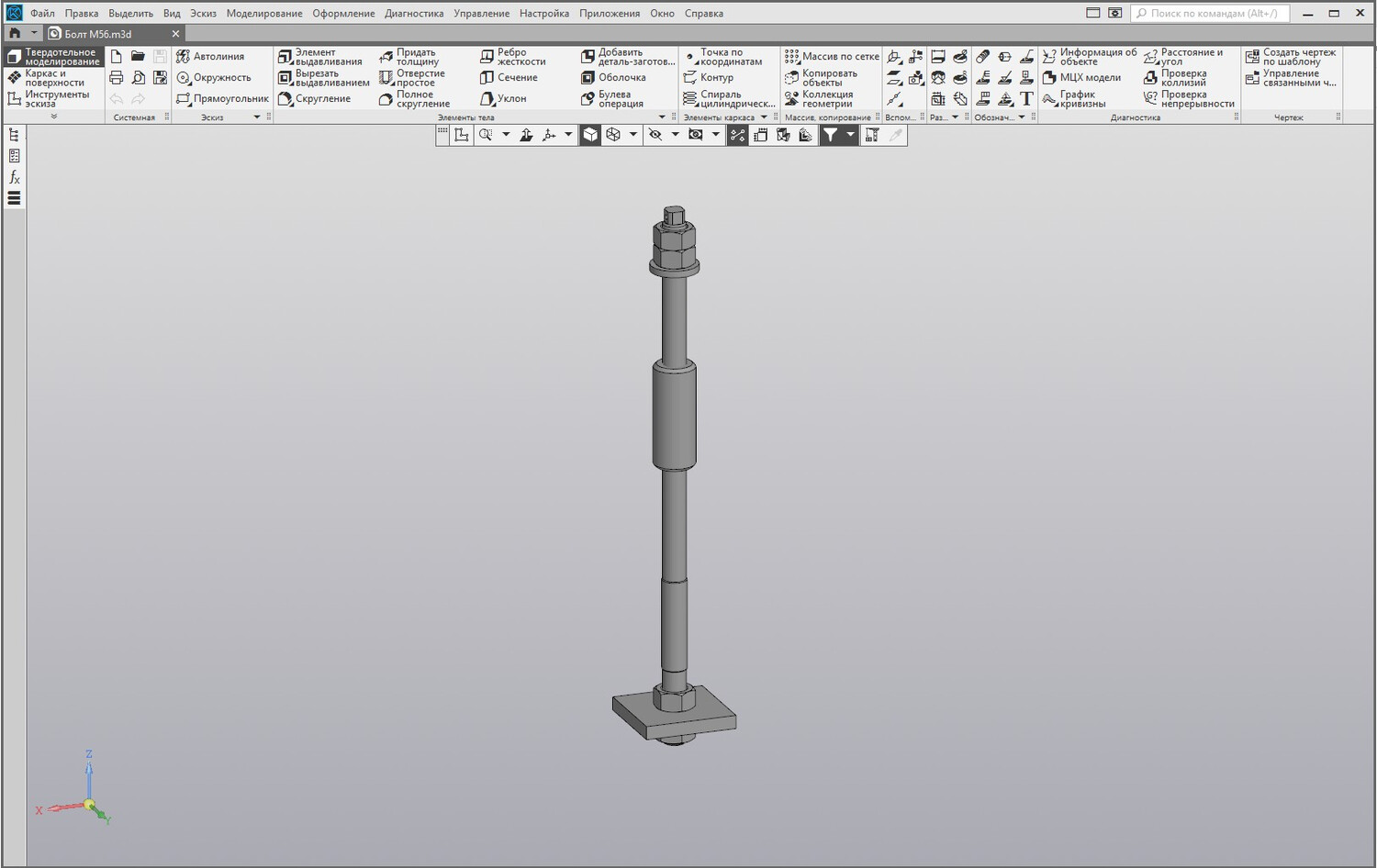This screenshot has width=1377, height=868.
Task: Expand the Эскиз panel dropdown arrow
Action: 257,117
